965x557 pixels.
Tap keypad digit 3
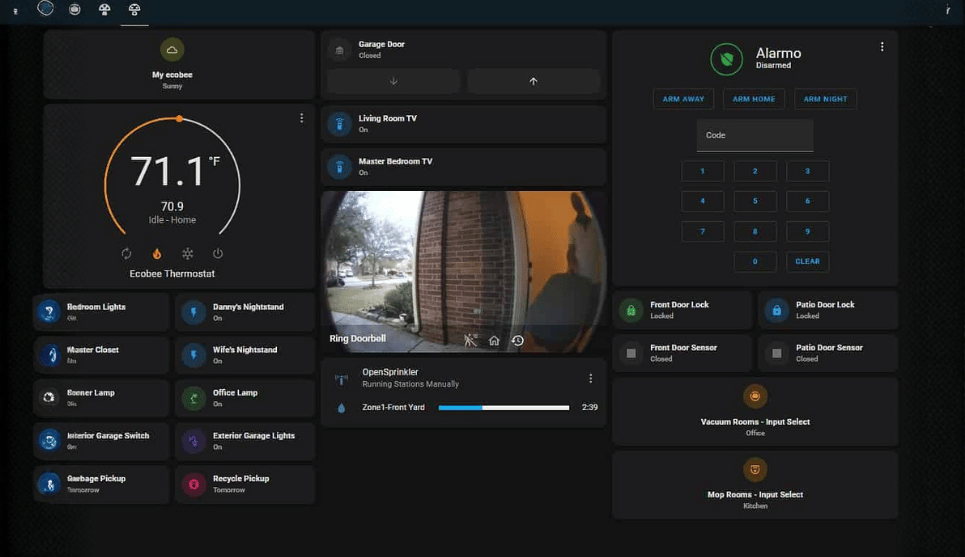click(807, 171)
